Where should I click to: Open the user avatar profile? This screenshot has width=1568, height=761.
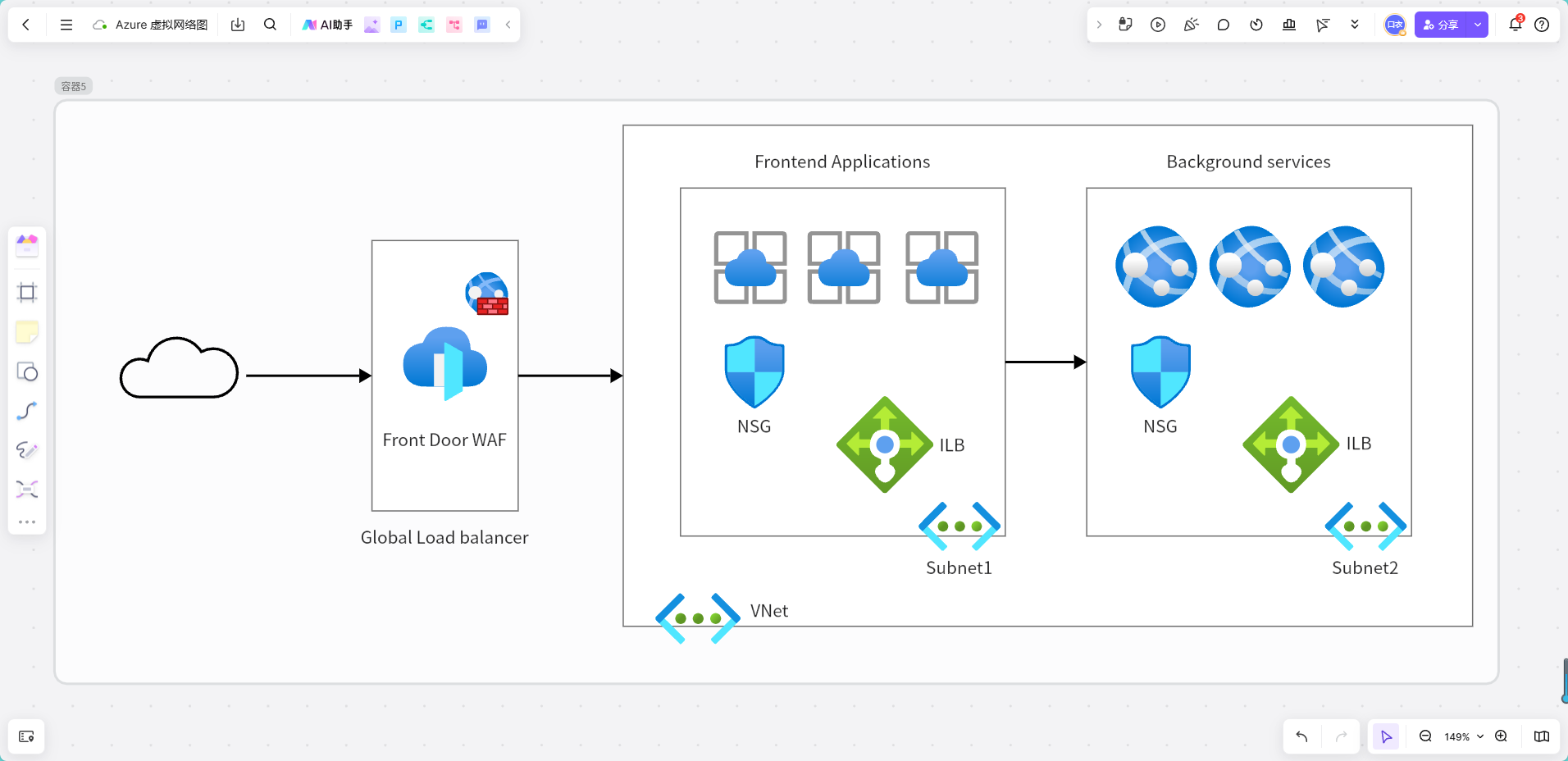point(1395,25)
